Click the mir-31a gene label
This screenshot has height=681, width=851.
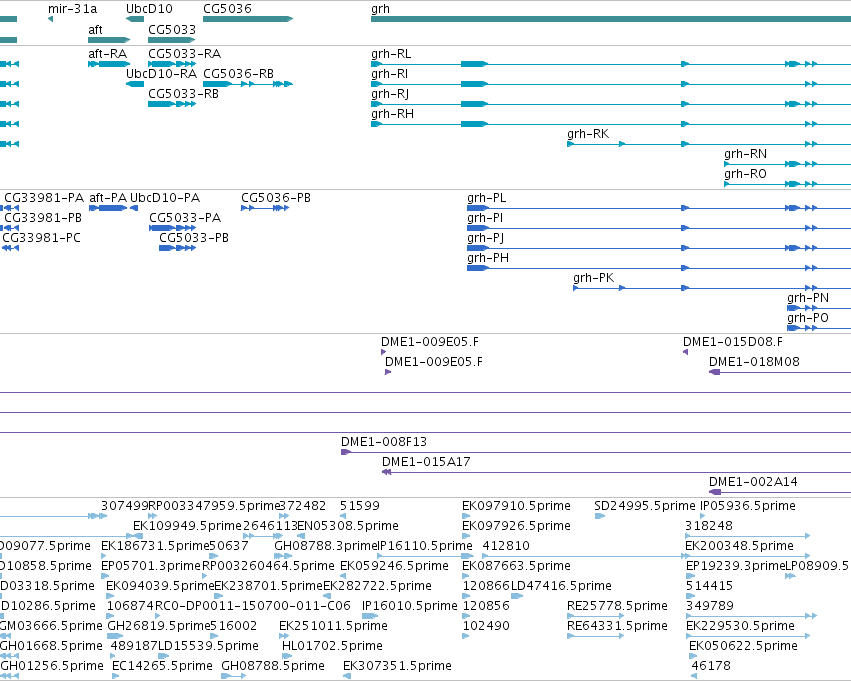73,9
